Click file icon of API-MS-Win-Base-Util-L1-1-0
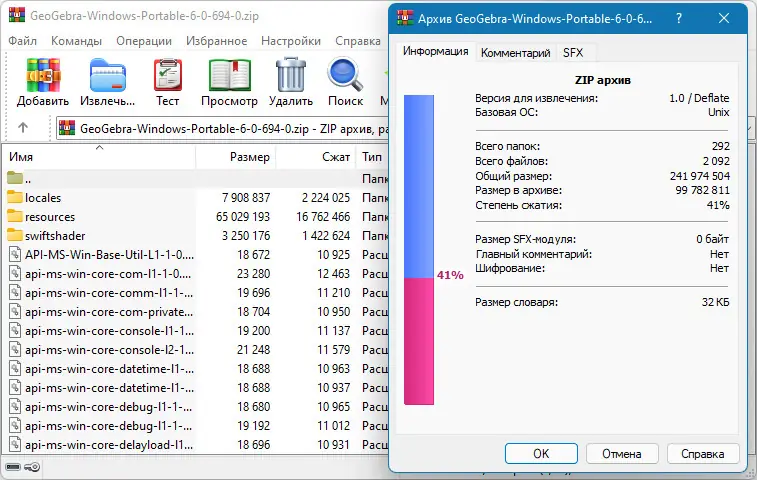 [x=15, y=254]
